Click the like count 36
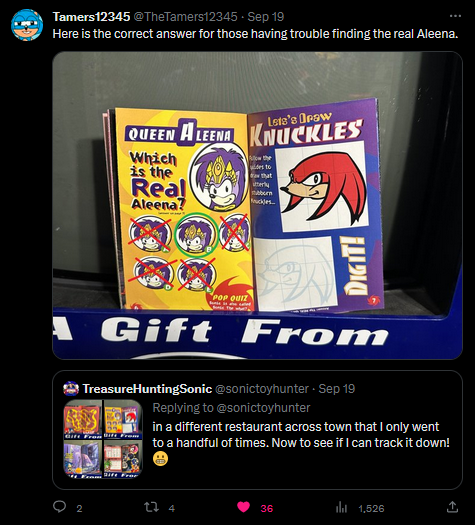 pyautogui.click(x=267, y=509)
